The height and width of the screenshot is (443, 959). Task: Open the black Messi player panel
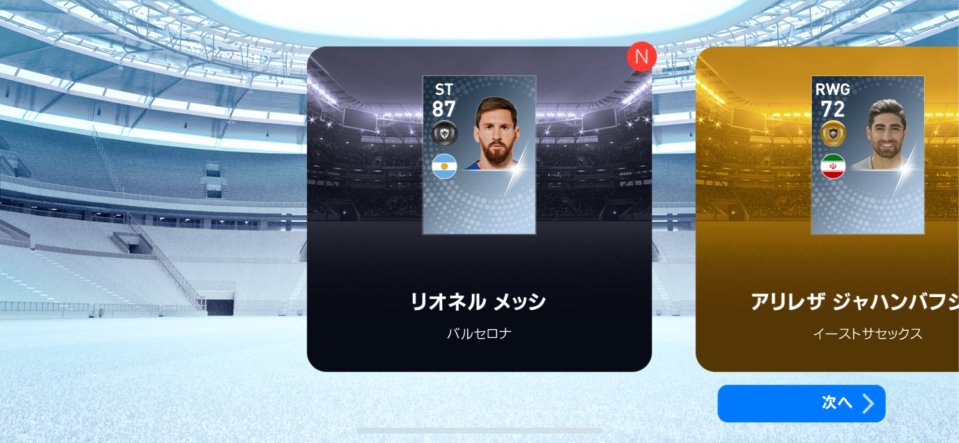pyautogui.click(x=479, y=209)
